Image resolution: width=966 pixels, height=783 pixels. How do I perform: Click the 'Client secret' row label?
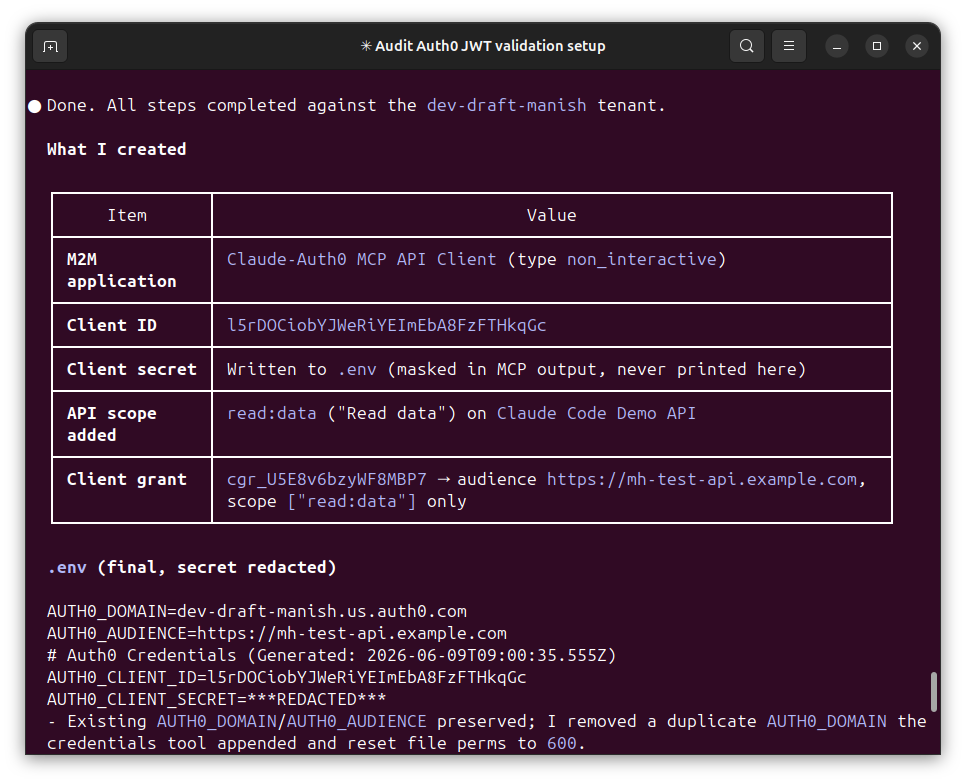pos(131,369)
